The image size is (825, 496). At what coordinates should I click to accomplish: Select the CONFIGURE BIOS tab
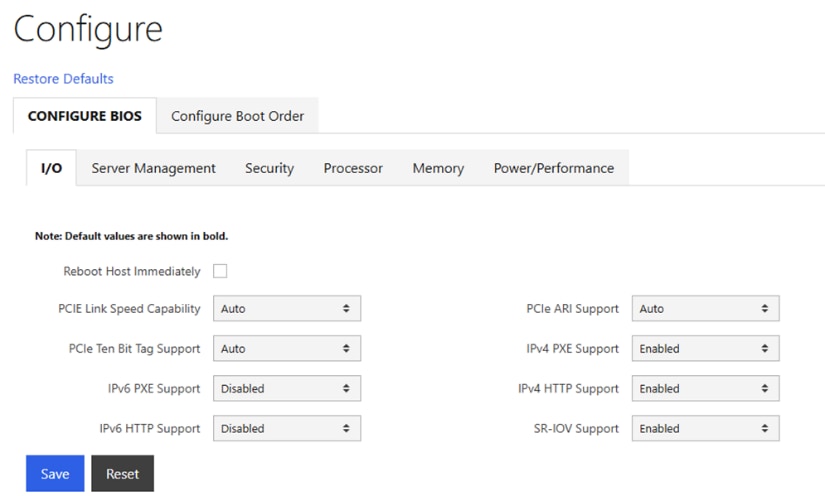[x=85, y=116]
